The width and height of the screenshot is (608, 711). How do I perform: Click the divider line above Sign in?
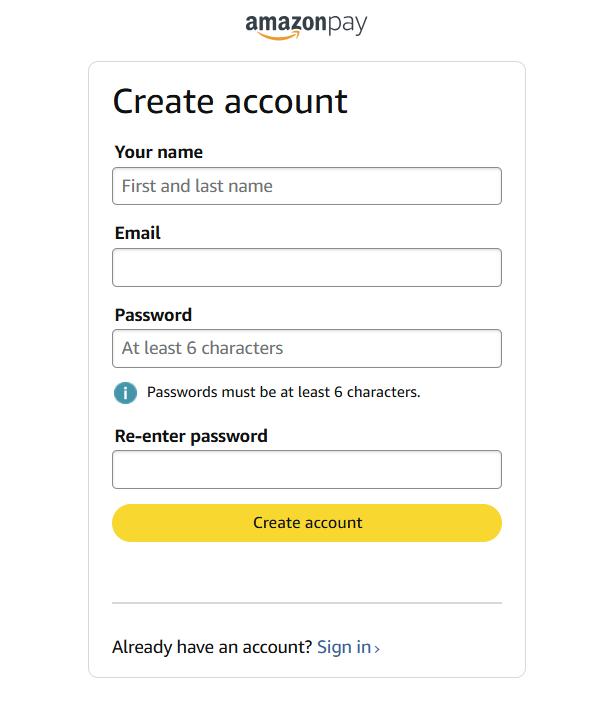click(306, 603)
